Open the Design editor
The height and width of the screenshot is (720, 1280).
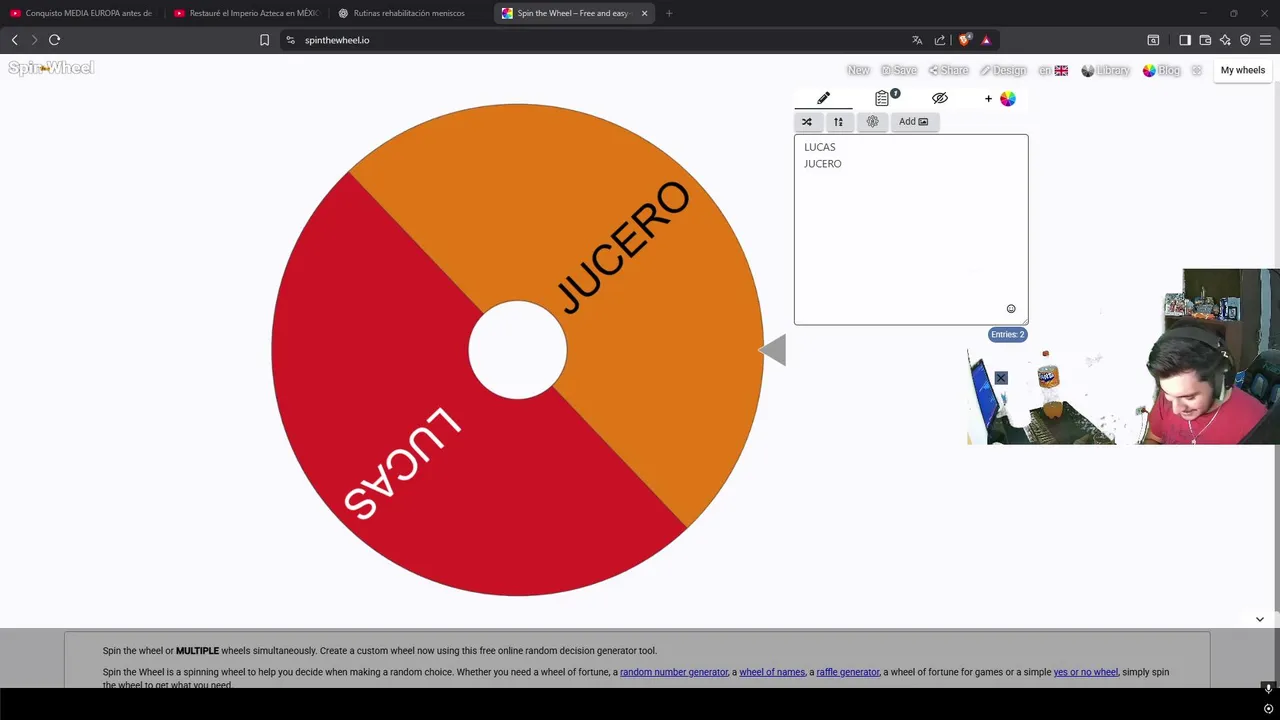click(x=1003, y=70)
